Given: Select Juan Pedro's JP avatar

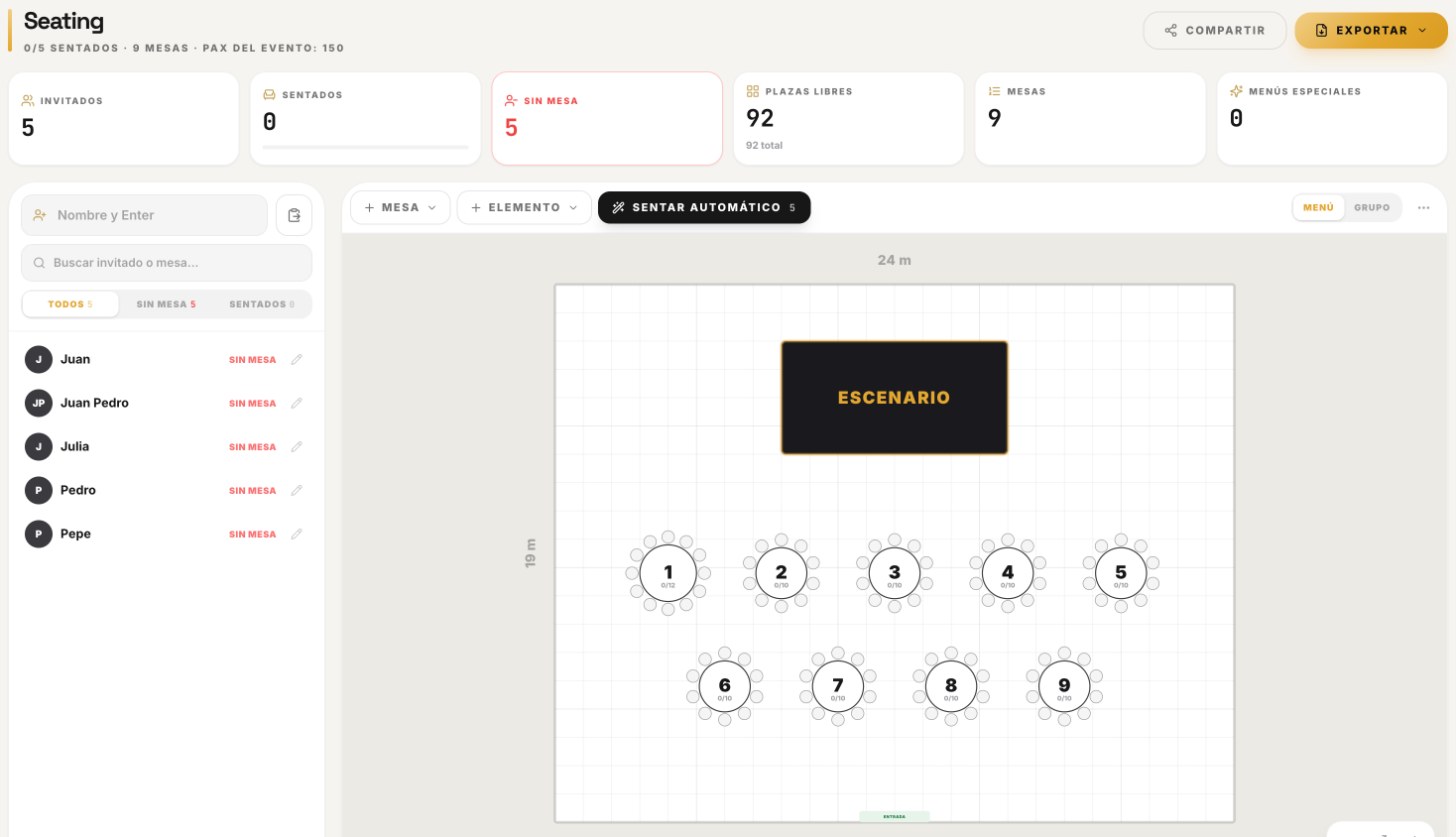Looking at the screenshot, I should (x=38, y=403).
